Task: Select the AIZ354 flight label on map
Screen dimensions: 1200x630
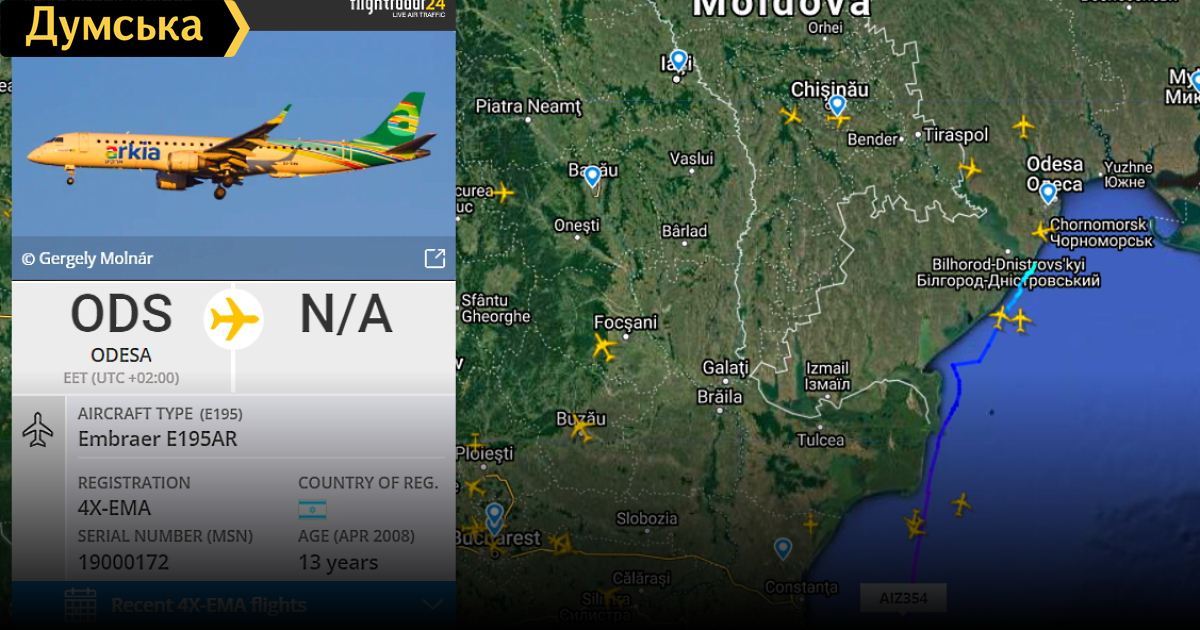Action: pos(902,599)
